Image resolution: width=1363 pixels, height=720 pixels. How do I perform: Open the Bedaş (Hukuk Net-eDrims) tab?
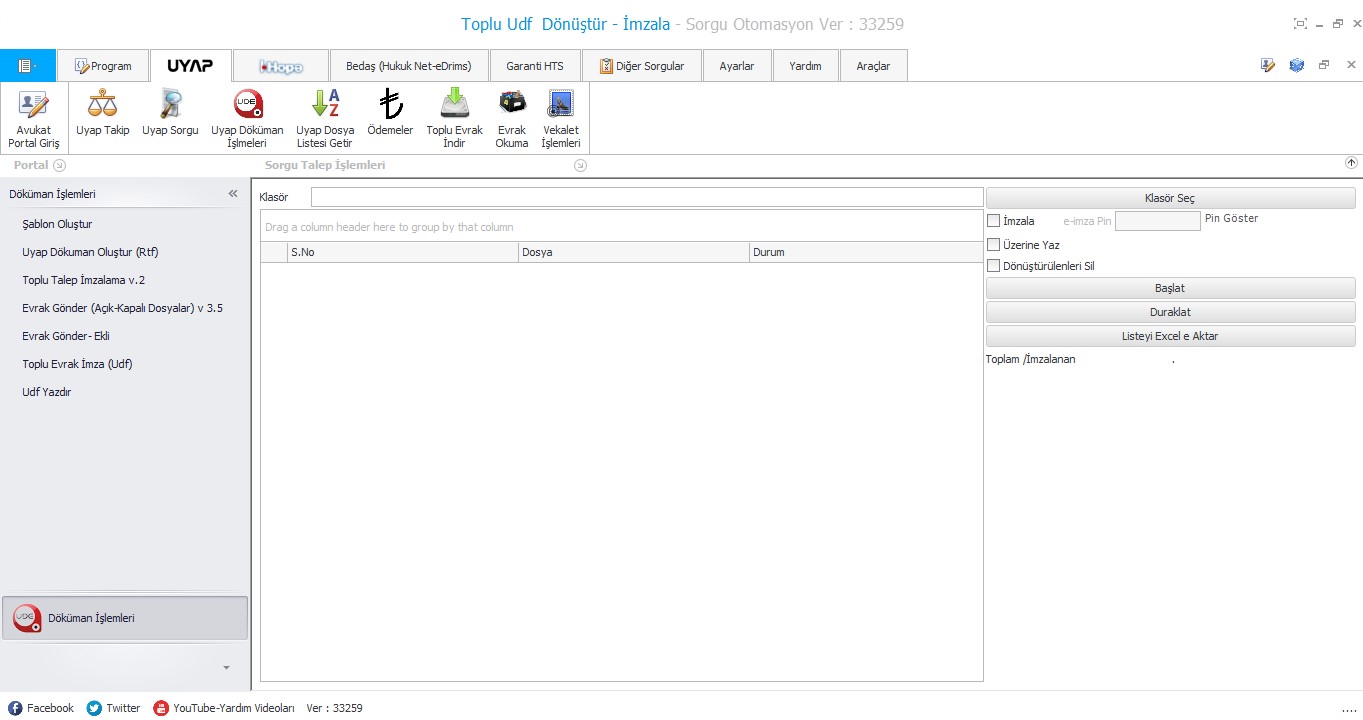tap(409, 66)
